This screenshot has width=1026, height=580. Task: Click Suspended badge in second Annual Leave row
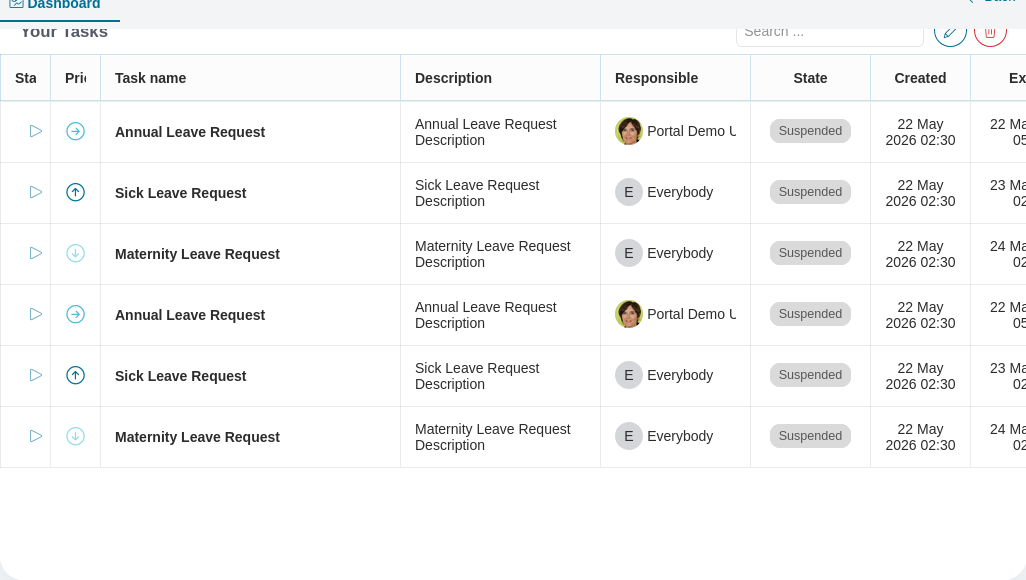[810, 314]
